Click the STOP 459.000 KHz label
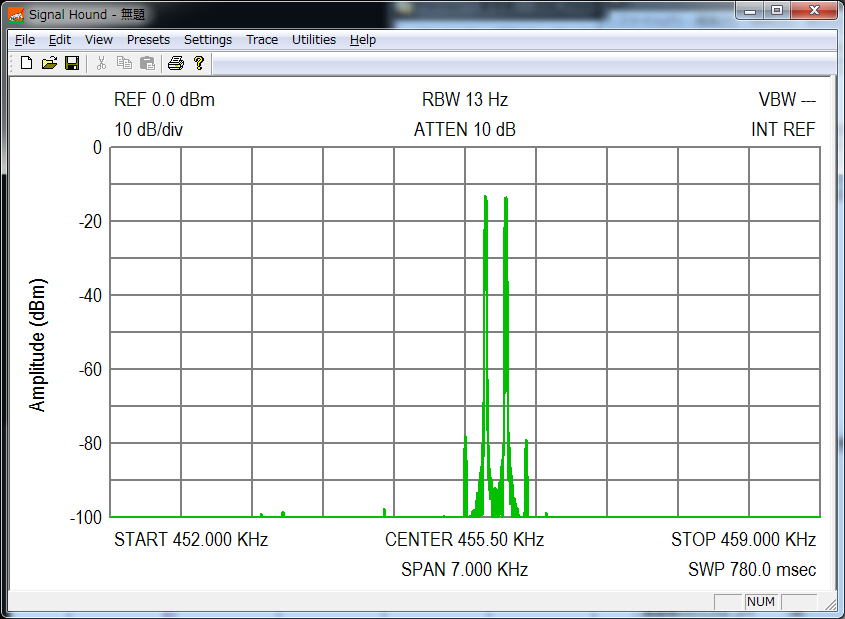845x619 pixels. pyautogui.click(x=743, y=539)
